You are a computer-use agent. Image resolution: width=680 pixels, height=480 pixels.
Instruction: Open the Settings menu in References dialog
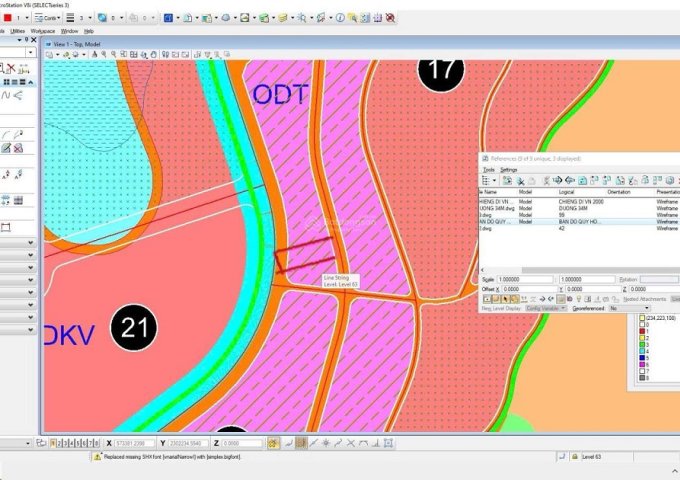(x=509, y=170)
